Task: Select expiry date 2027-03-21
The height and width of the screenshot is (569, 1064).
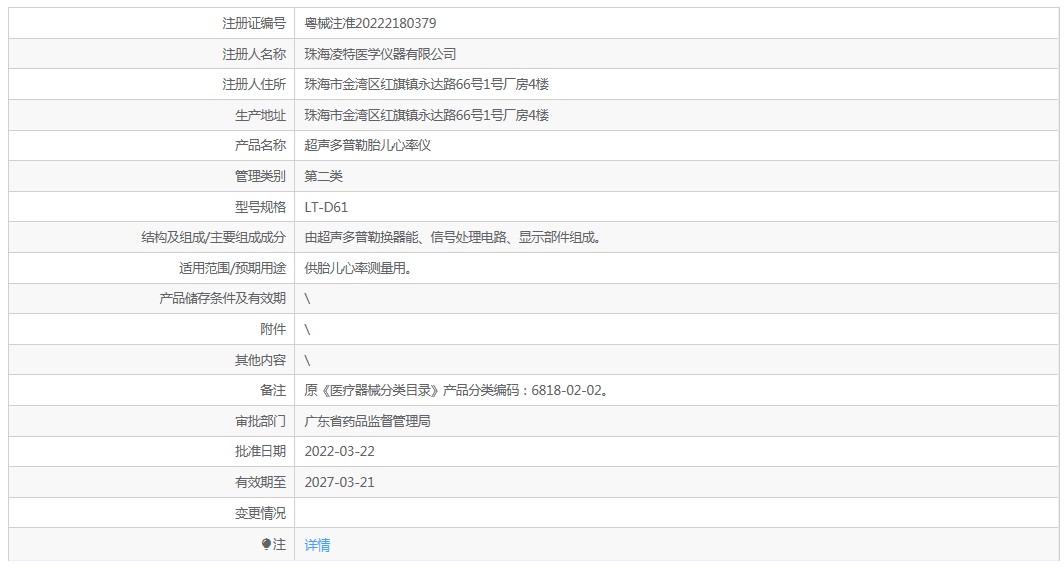Action: (x=339, y=483)
